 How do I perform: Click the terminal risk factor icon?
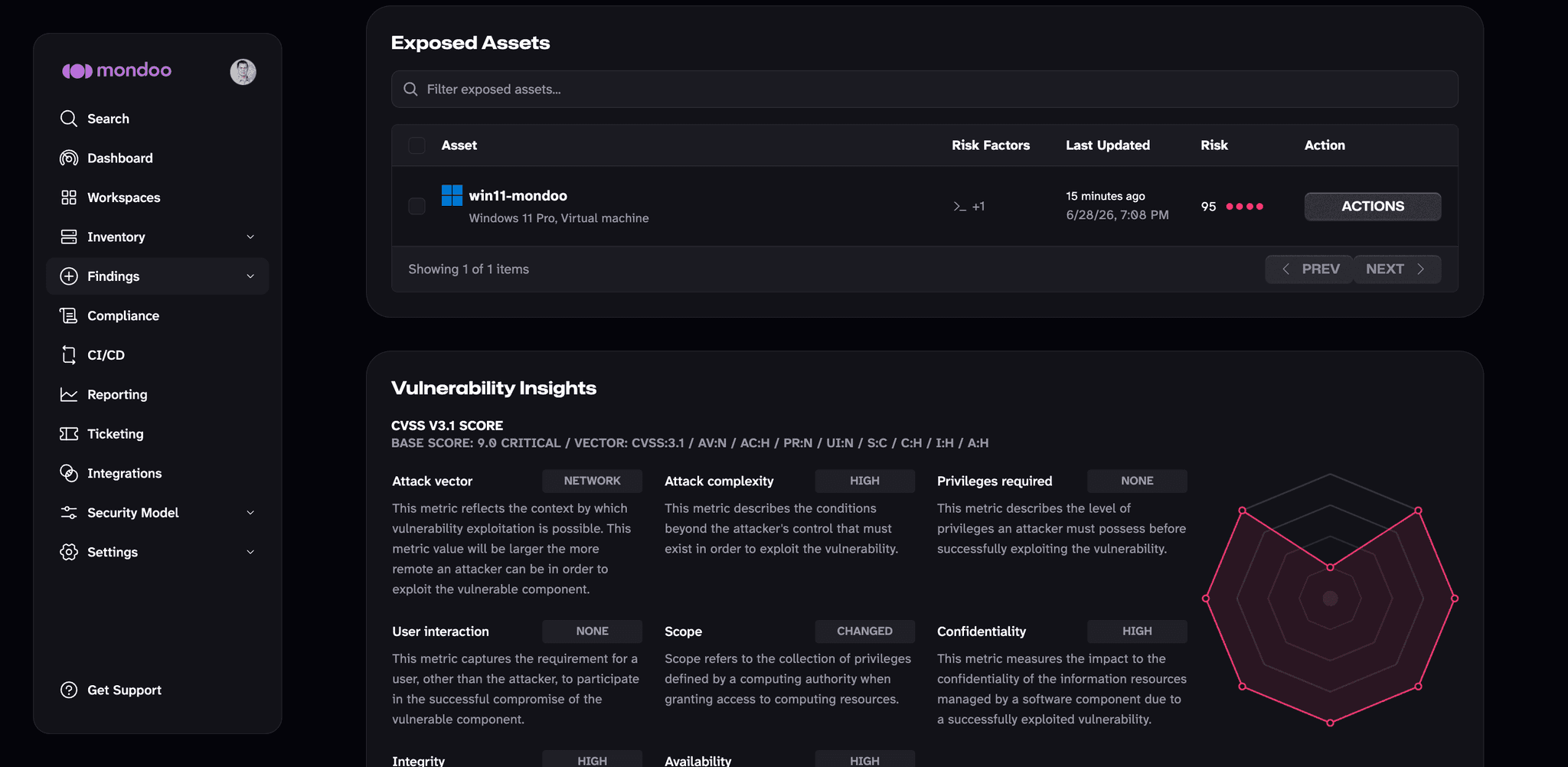coord(959,207)
